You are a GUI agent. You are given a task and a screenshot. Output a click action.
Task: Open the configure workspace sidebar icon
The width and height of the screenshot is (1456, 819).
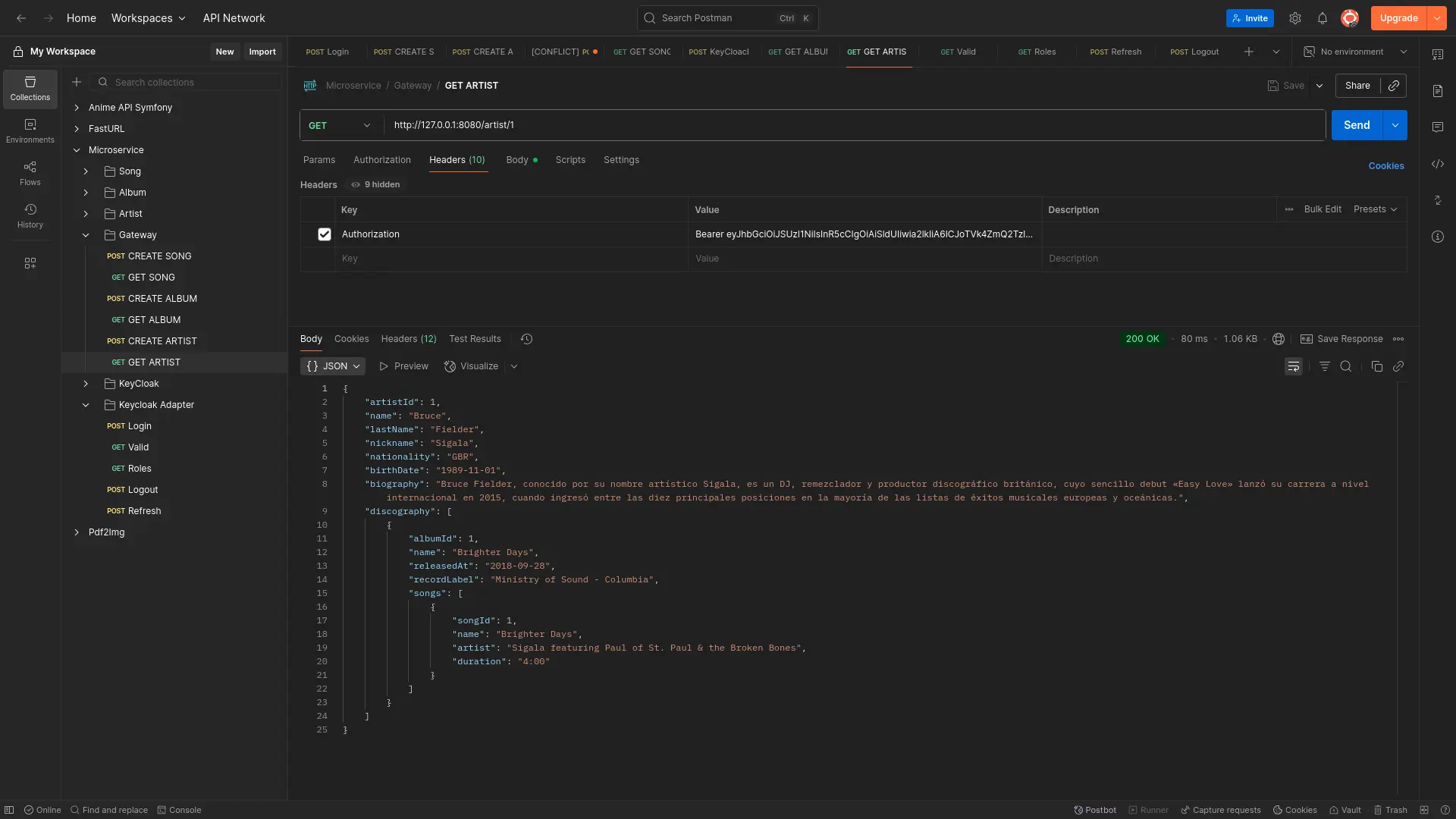pos(30,263)
